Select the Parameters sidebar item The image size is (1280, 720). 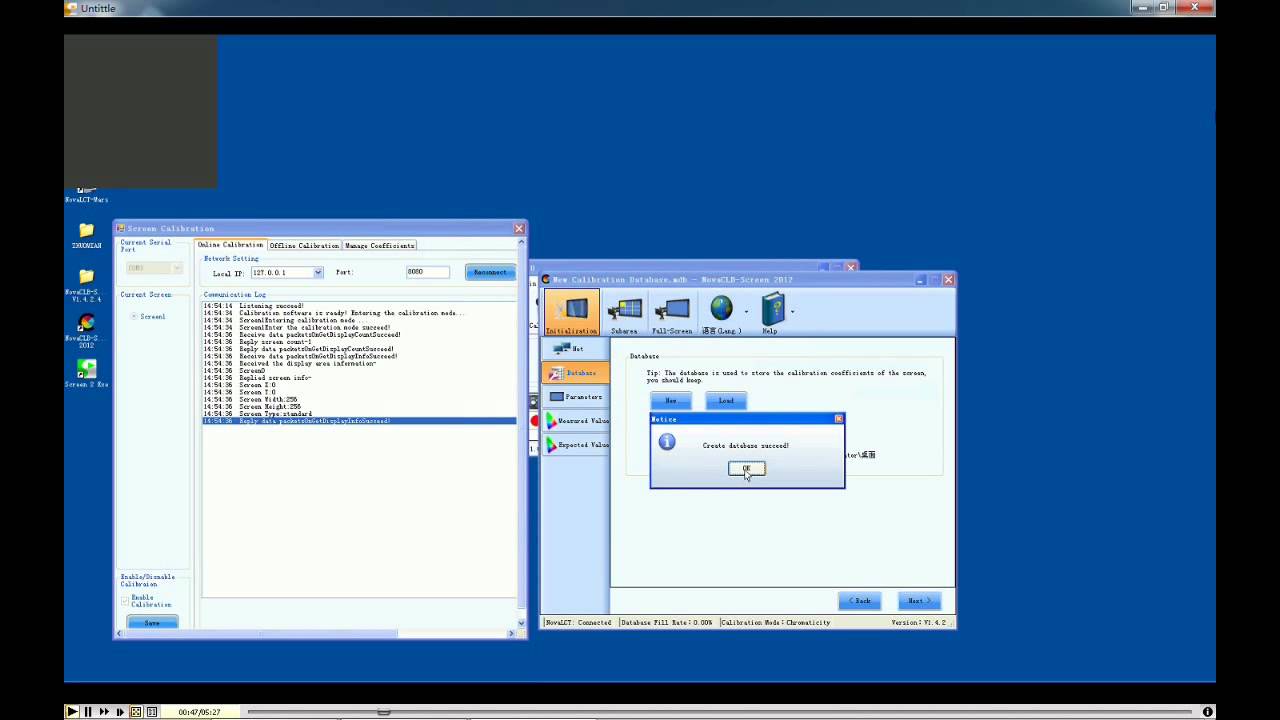[576, 397]
